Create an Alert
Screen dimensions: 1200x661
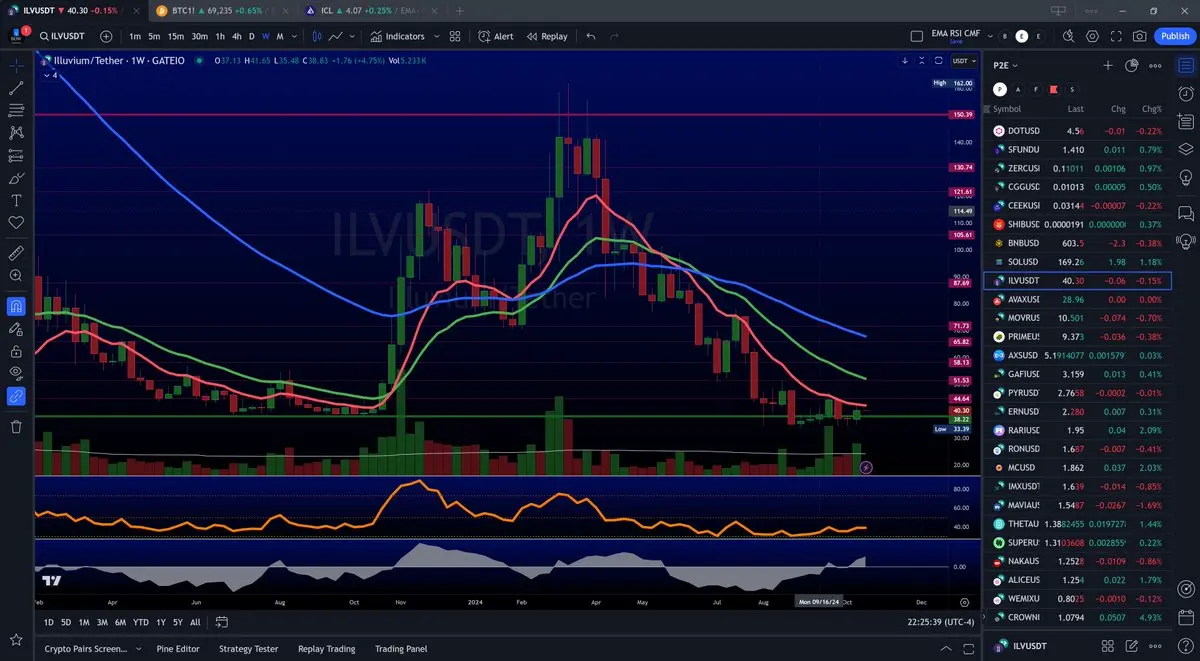(496, 36)
